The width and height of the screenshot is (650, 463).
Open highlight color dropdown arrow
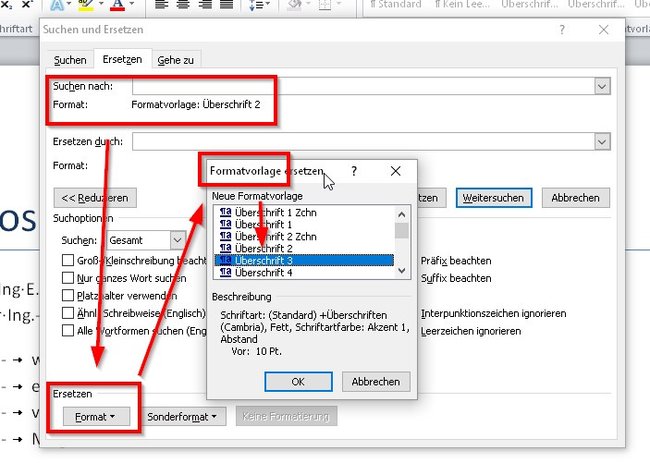click(x=101, y=4)
